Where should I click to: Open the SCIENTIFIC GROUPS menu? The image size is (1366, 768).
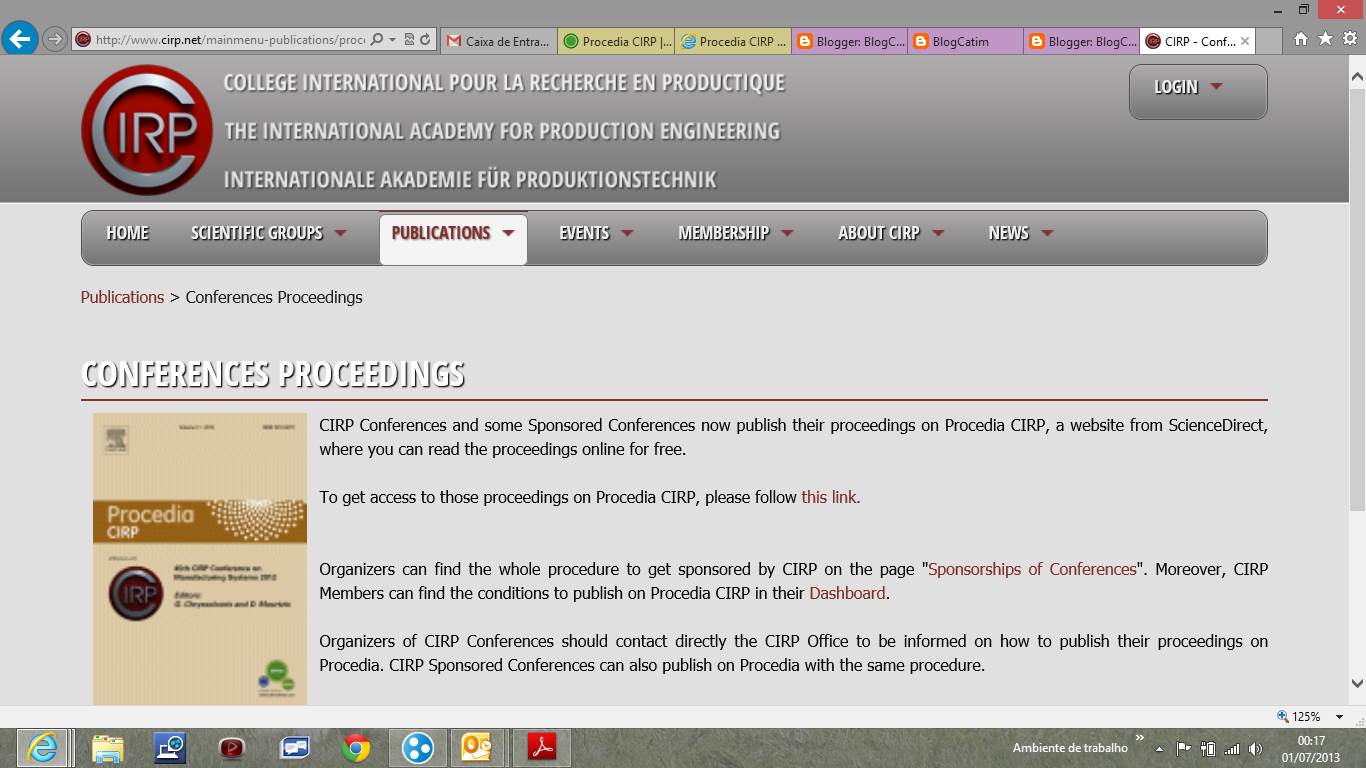point(257,233)
